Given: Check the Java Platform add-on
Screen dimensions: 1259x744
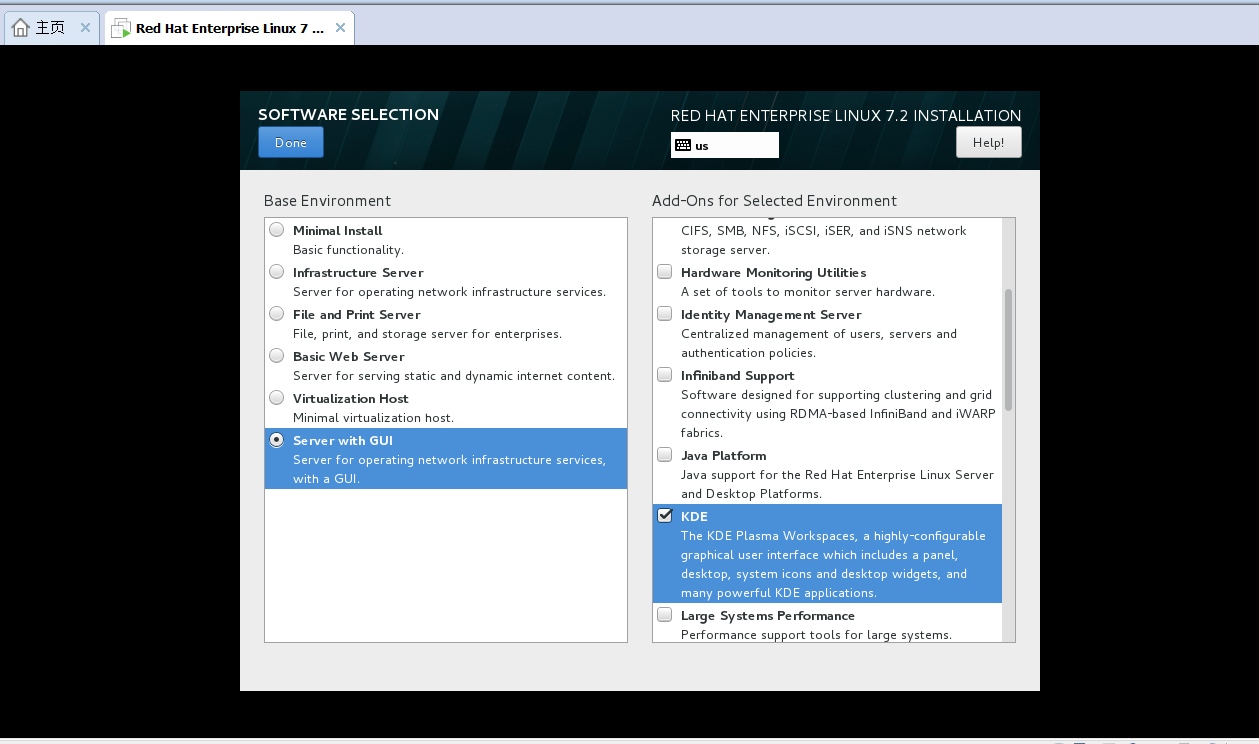Looking at the screenshot, I should coord(665,455).
